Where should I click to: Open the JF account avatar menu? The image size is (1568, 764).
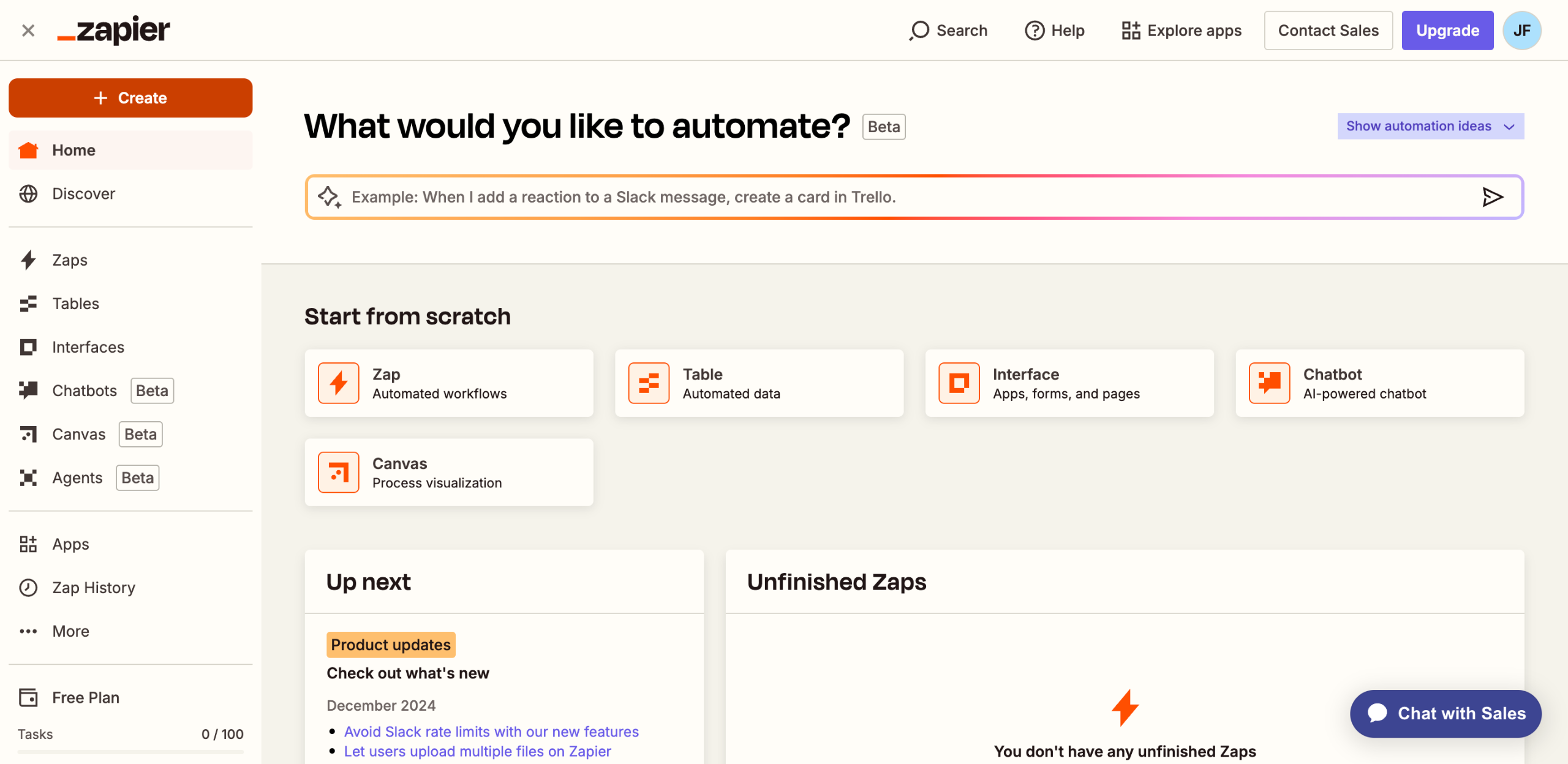click(1522, 31)
